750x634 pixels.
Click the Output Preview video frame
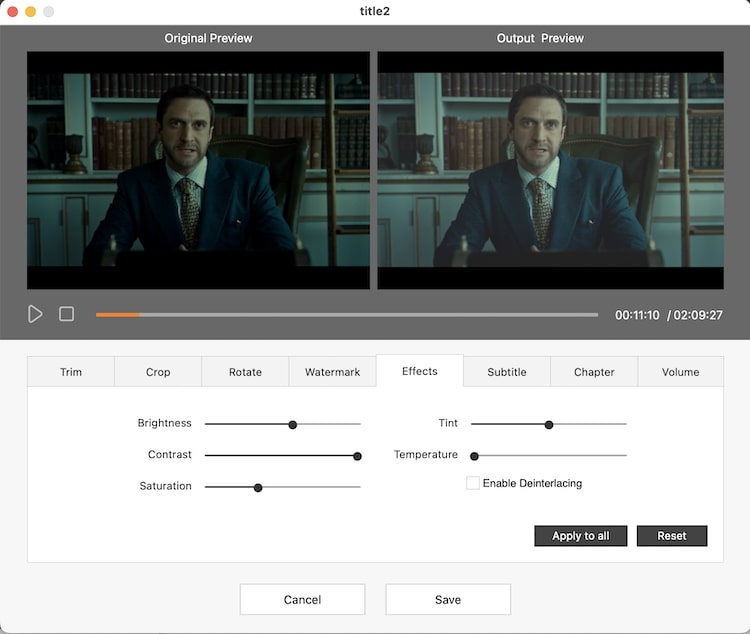click(x=551, y=170)
